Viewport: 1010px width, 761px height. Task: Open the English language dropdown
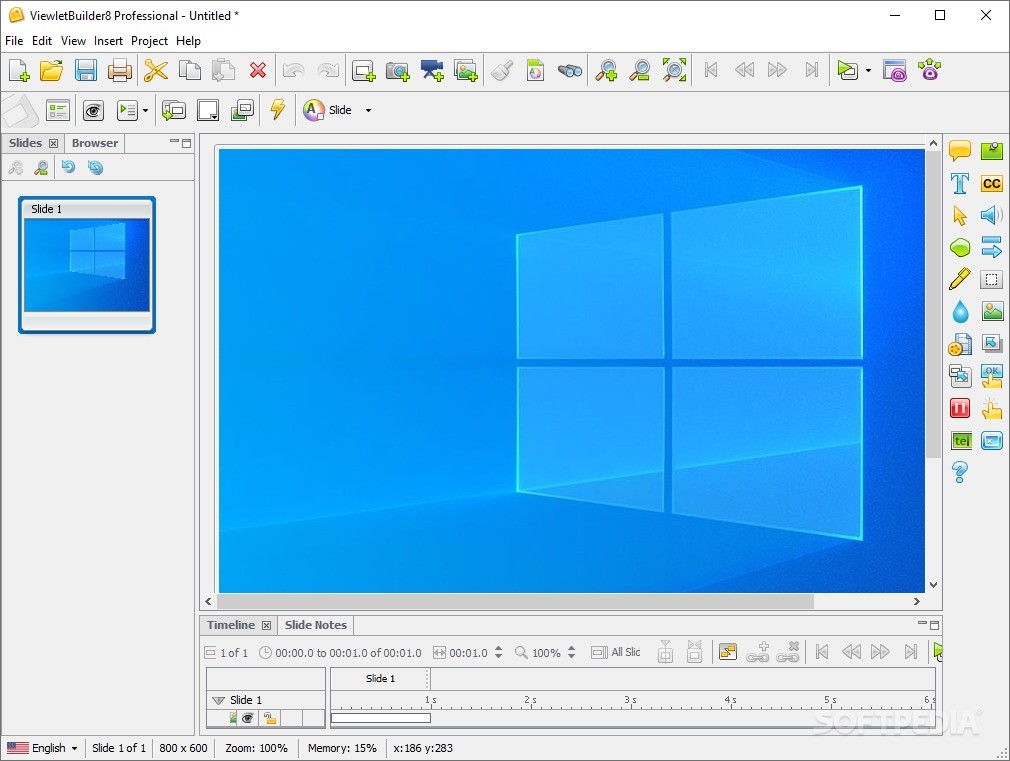click(43, 748)
